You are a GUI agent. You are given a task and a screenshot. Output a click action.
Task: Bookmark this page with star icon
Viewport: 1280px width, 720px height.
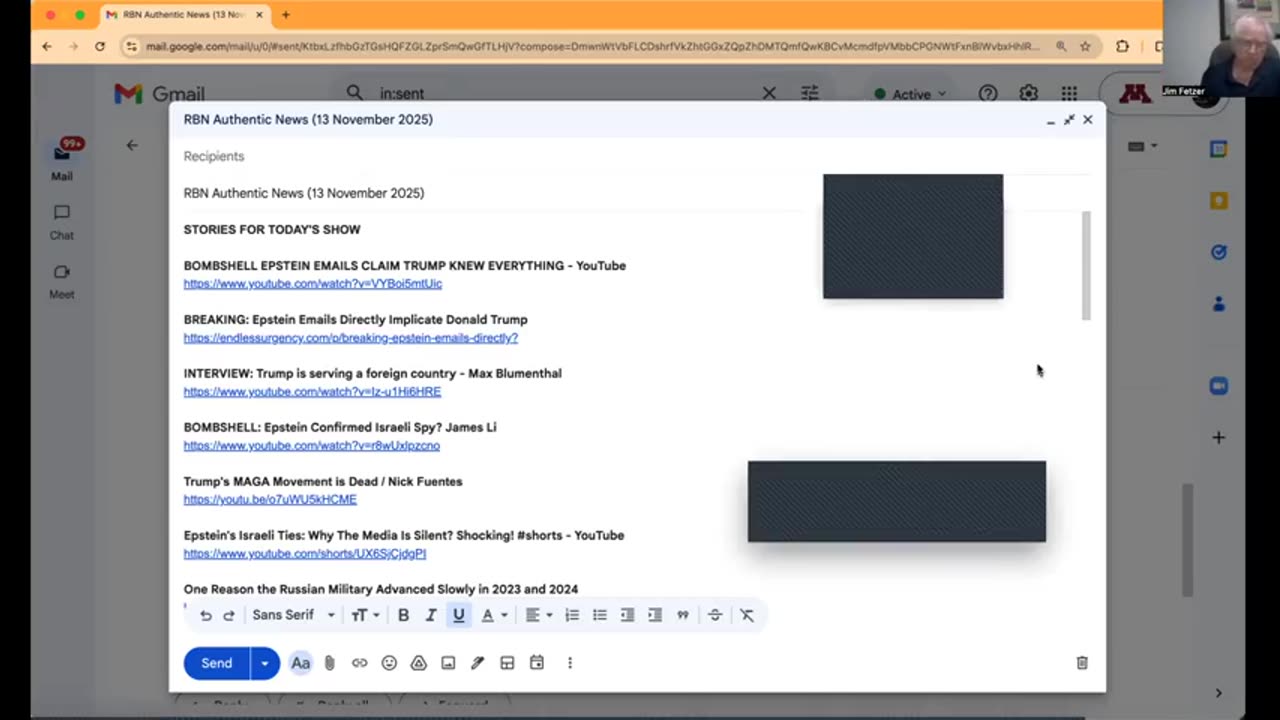[1085, 46]
